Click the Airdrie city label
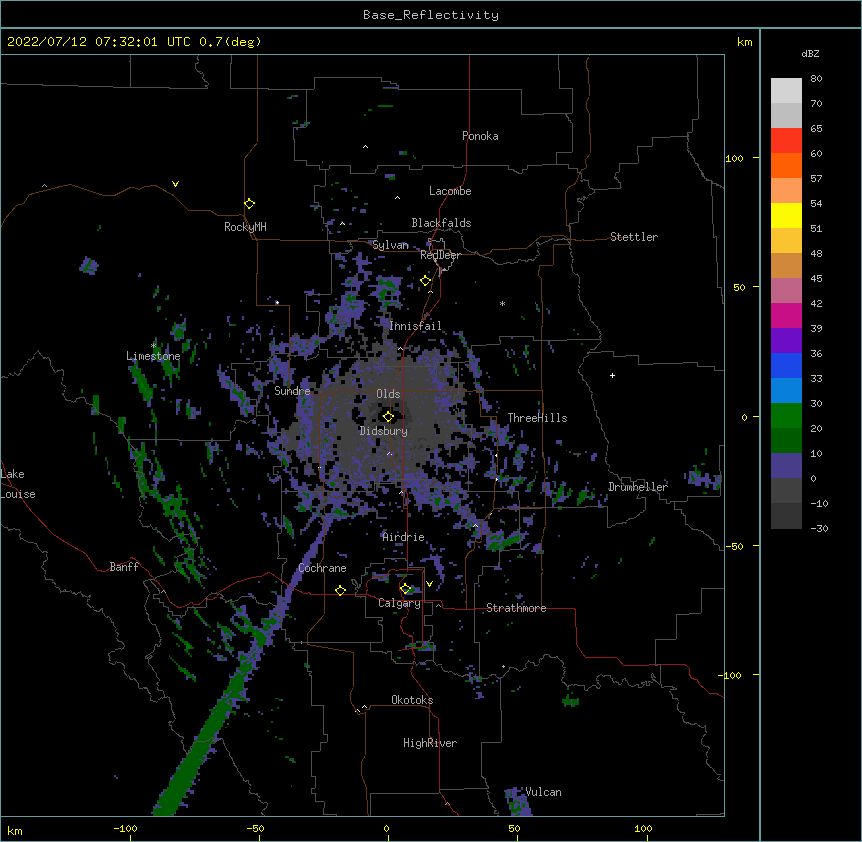 pos(403,536)
